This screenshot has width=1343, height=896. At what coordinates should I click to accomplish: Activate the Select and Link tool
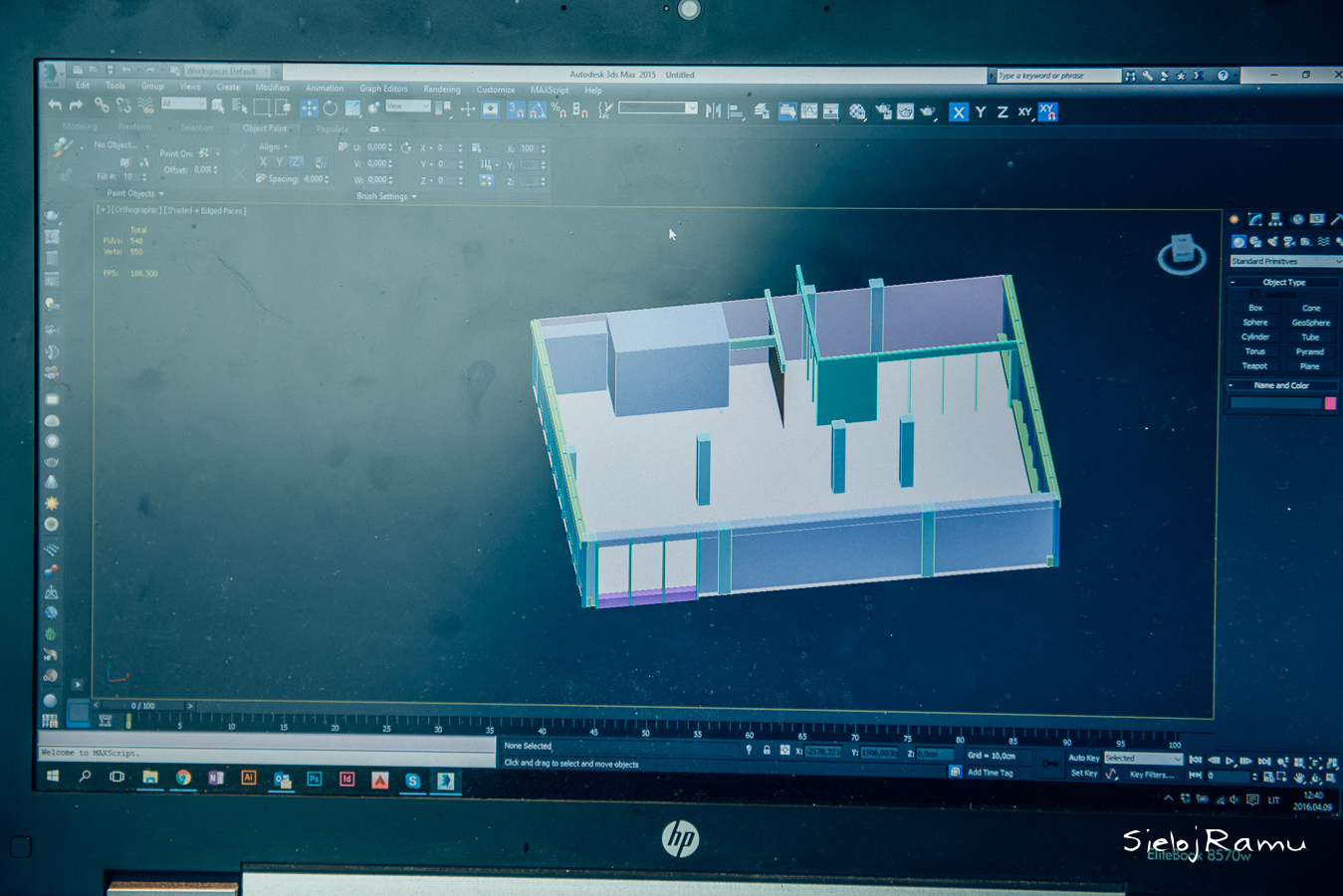pyautogui.click(x=102, y=105)
